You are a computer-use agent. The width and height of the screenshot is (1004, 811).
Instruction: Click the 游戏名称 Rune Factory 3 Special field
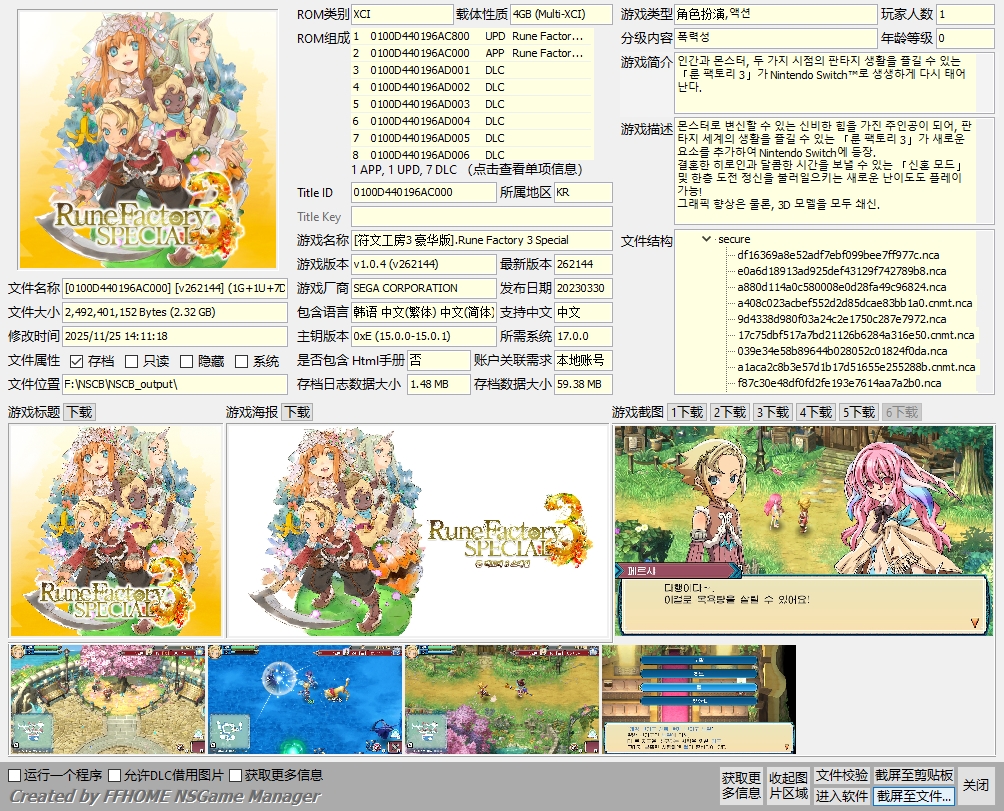tap(482, 240)
